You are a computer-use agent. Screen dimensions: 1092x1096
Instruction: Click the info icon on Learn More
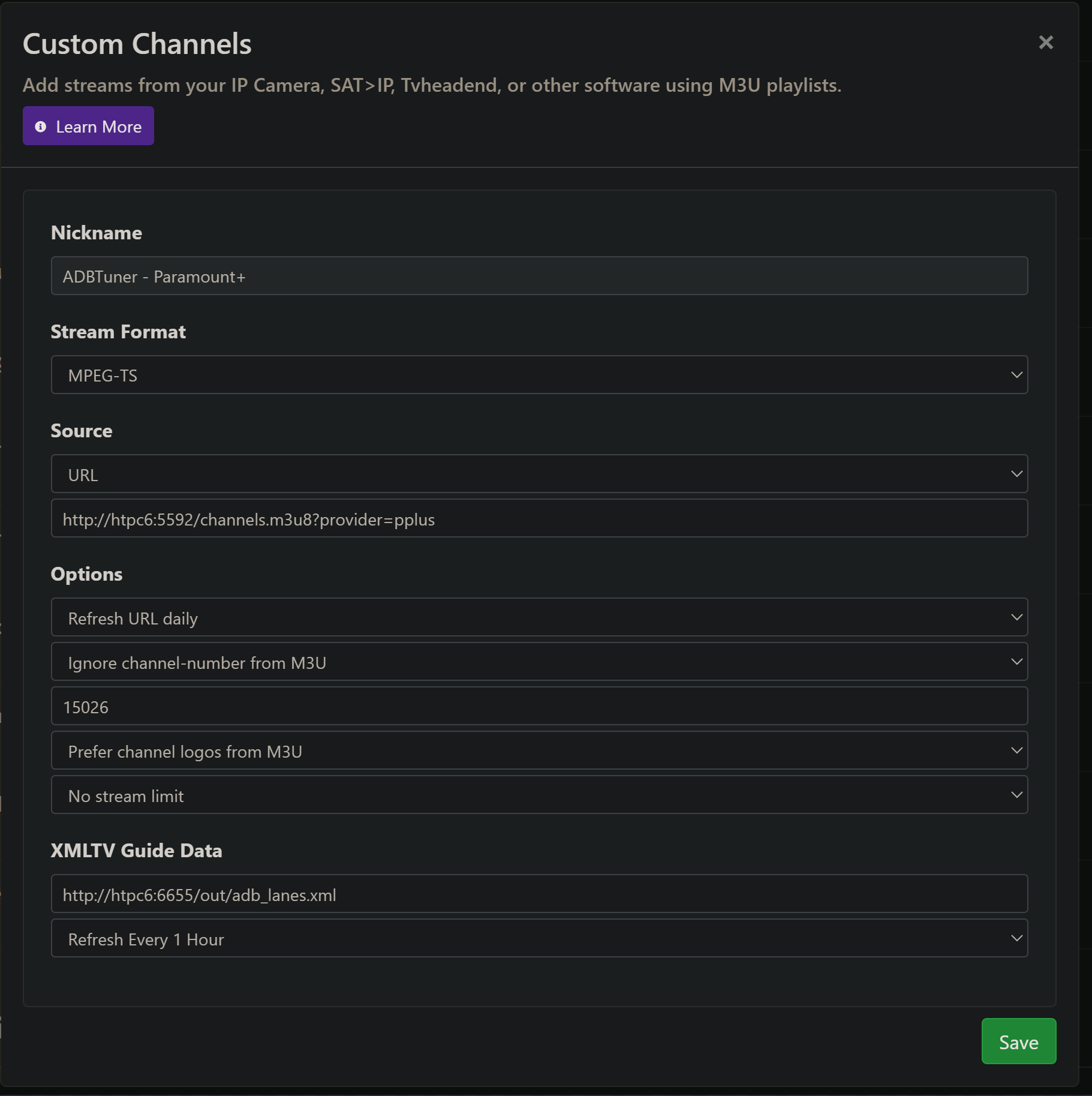coord(41,127)
